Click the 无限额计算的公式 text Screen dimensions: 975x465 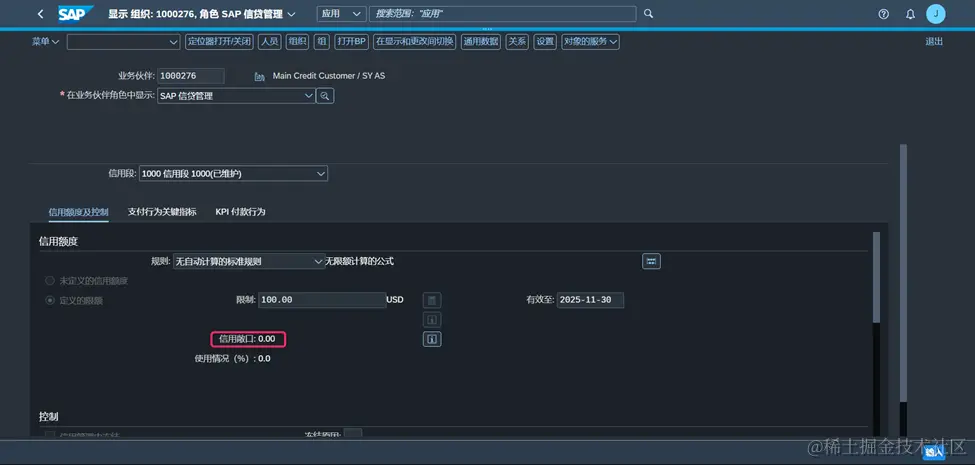(x=359, y=261)
